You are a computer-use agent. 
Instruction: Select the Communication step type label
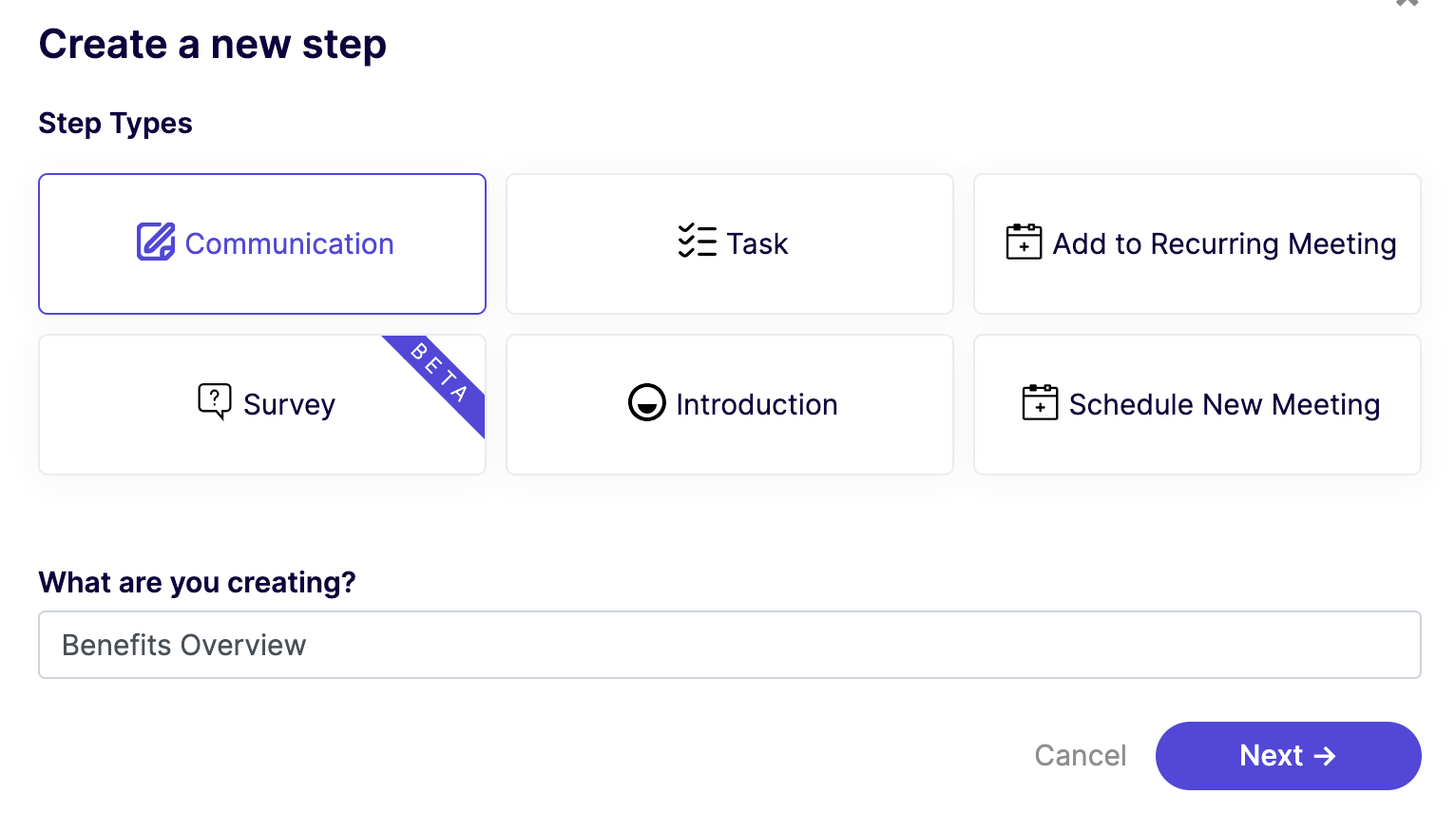pos(289,243)
